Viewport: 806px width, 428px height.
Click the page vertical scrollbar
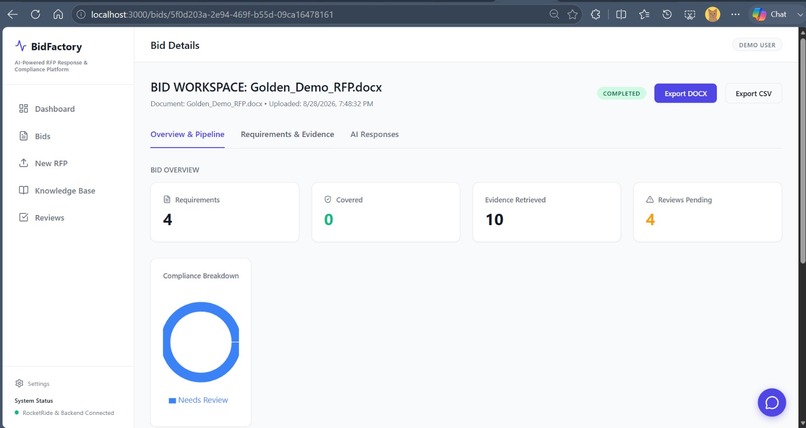click(x=802, y=149)
